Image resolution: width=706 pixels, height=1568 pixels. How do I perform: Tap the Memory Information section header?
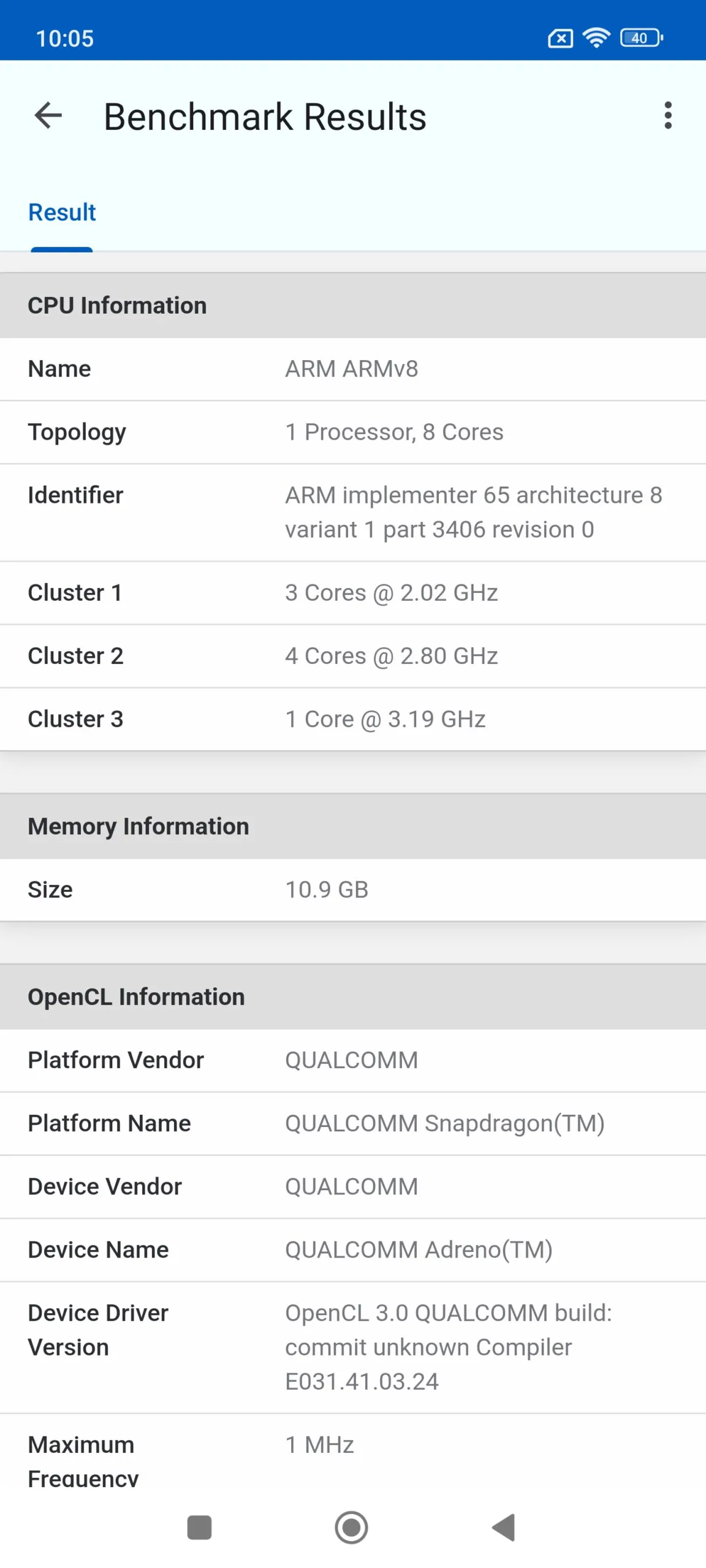point(353,826)
